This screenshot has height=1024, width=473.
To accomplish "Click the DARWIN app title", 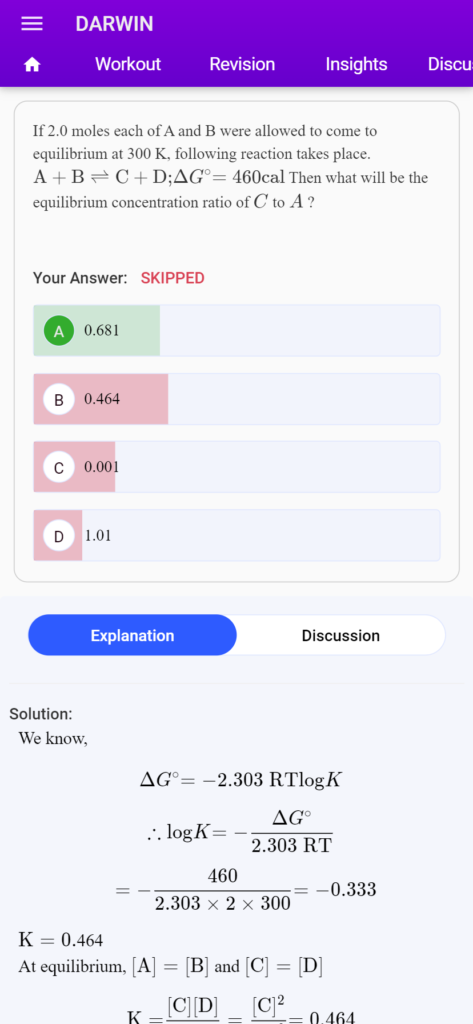I will pos(114,24).
